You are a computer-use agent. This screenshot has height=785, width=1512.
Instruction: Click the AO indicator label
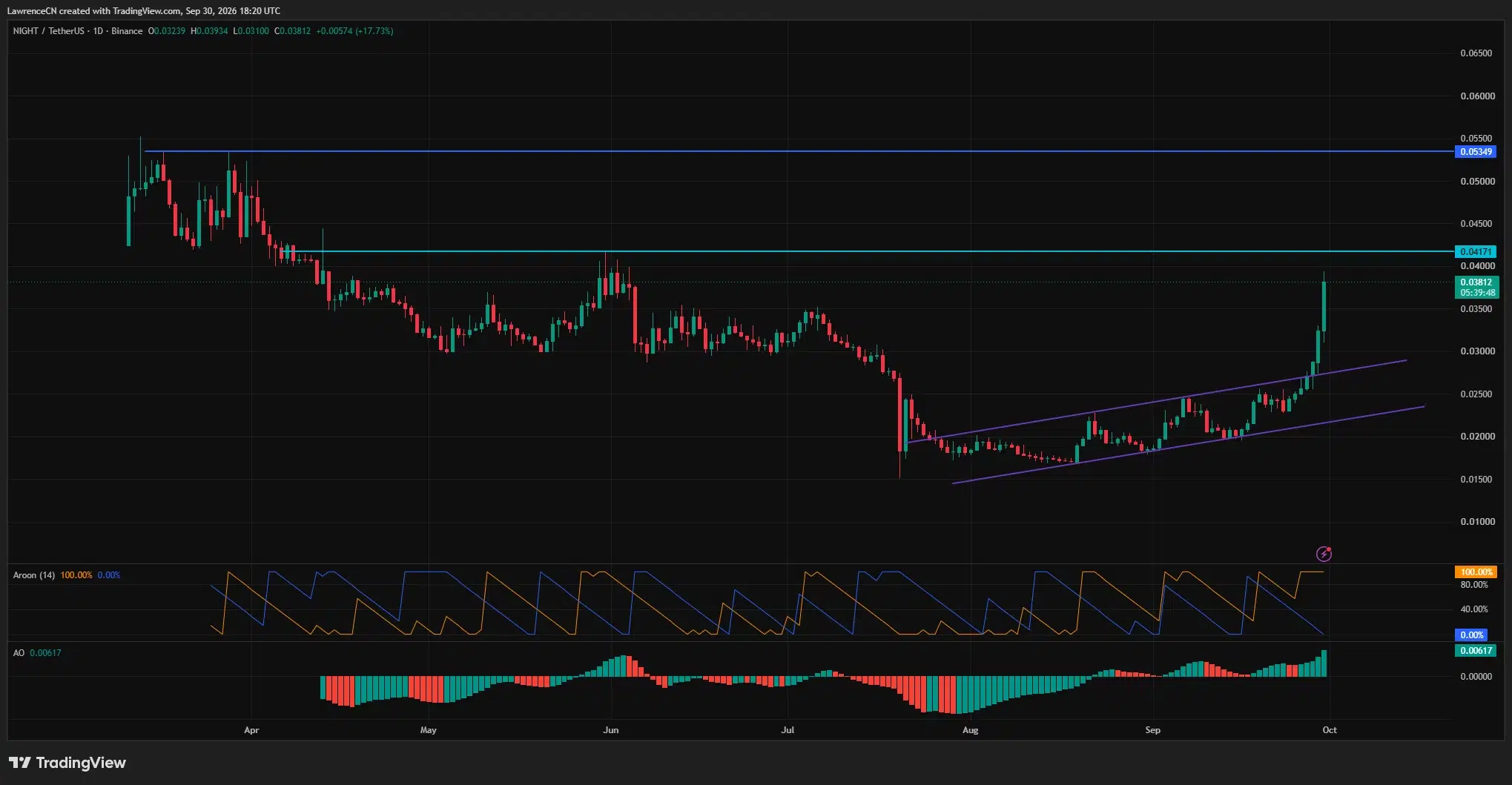pos(19,653)
